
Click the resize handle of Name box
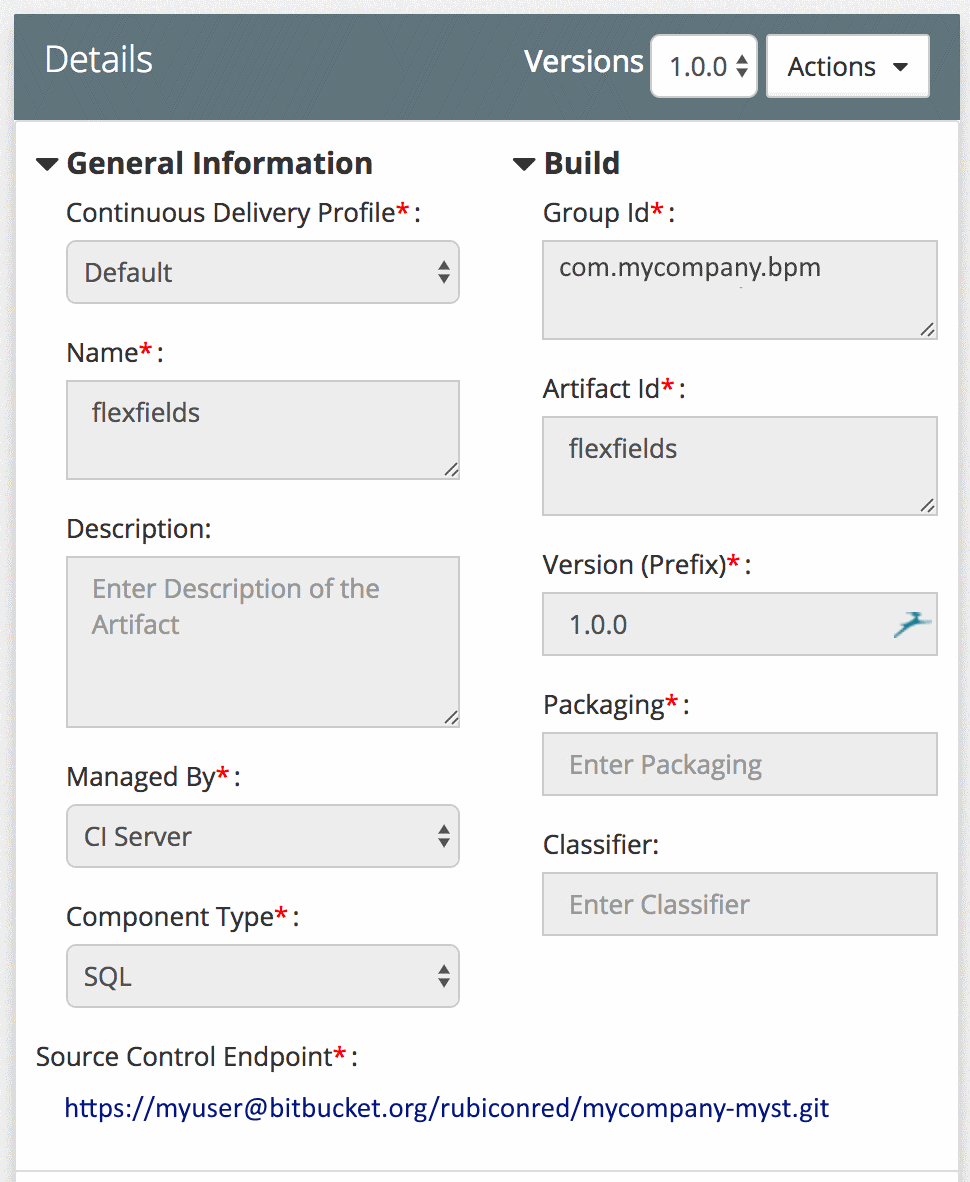451,470
